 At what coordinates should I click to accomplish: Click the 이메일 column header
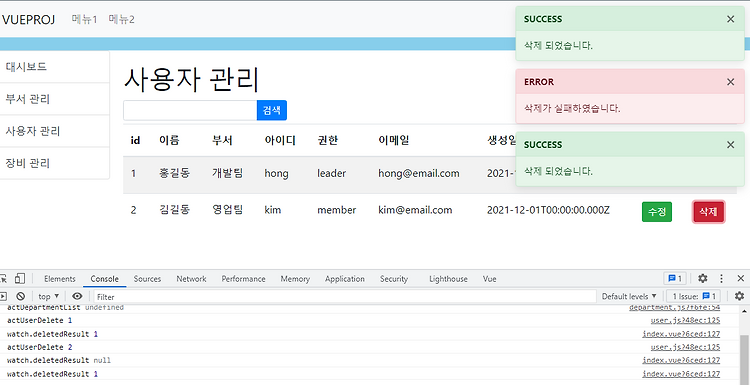tap(393, 140)
